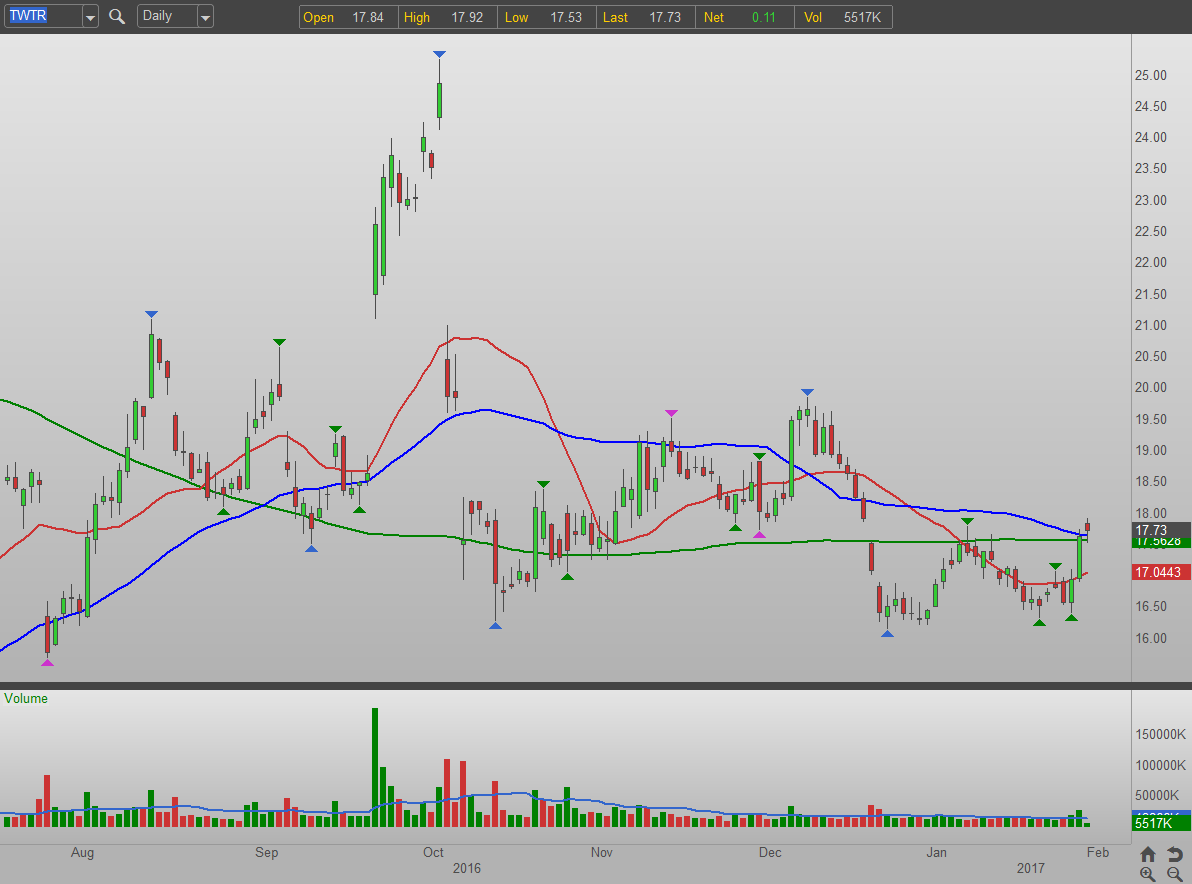Click the Volume panel label

coord(27,698)
